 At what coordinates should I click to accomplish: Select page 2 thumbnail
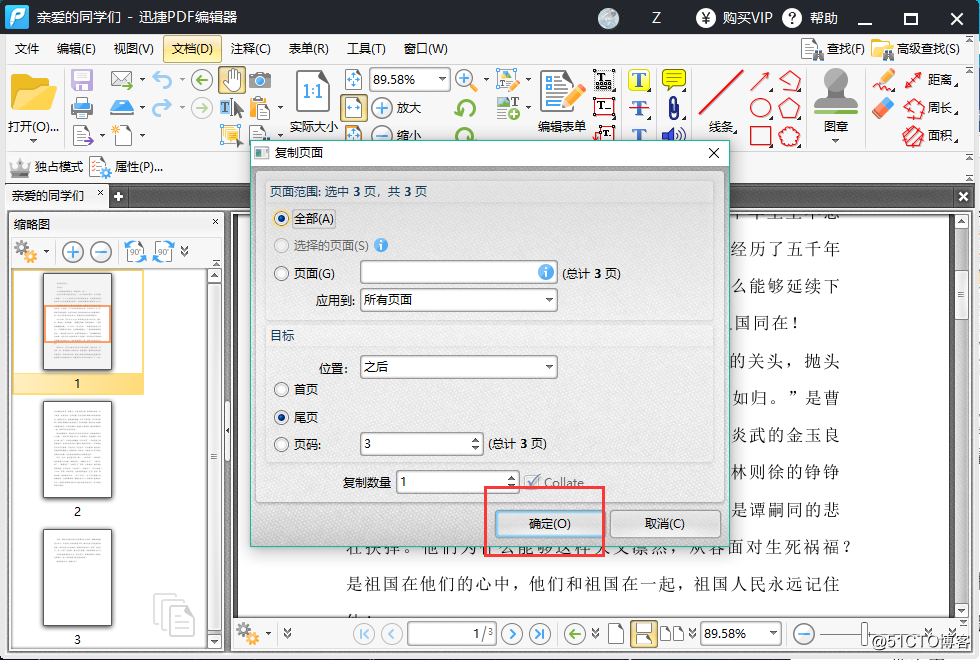tap(78, 450)
